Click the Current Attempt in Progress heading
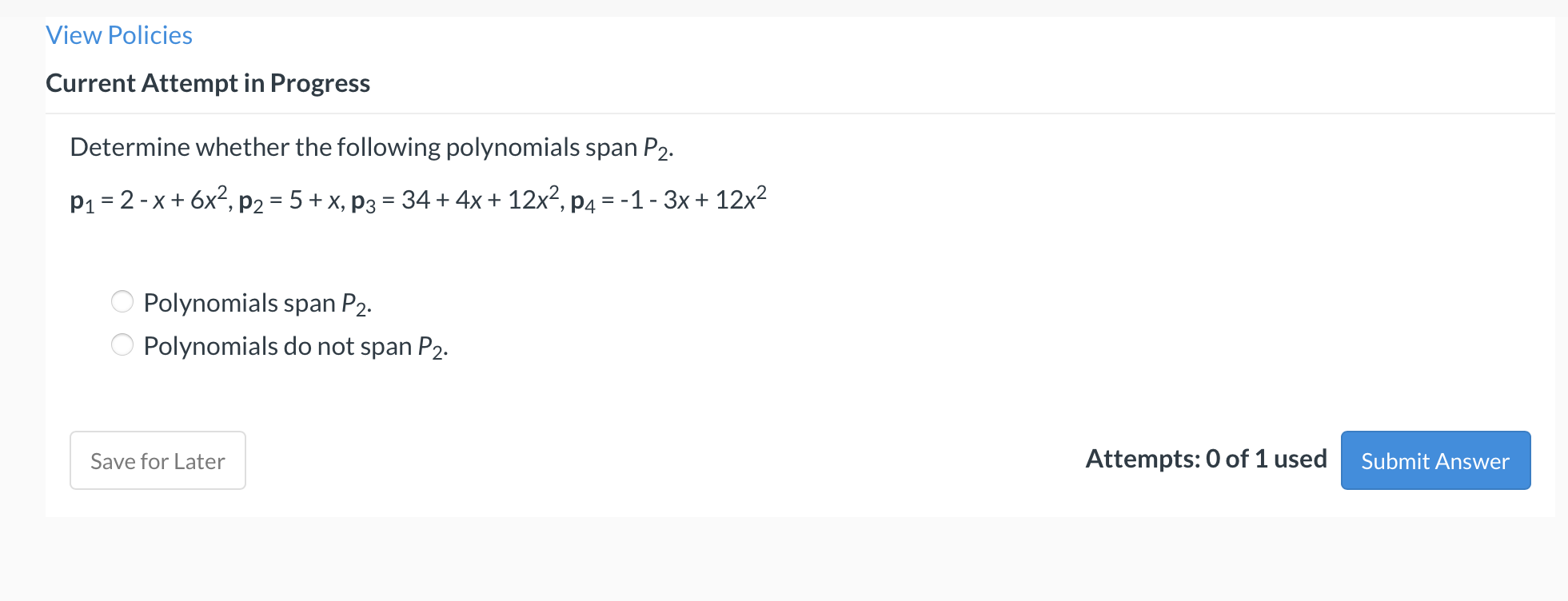 (208, 82)
